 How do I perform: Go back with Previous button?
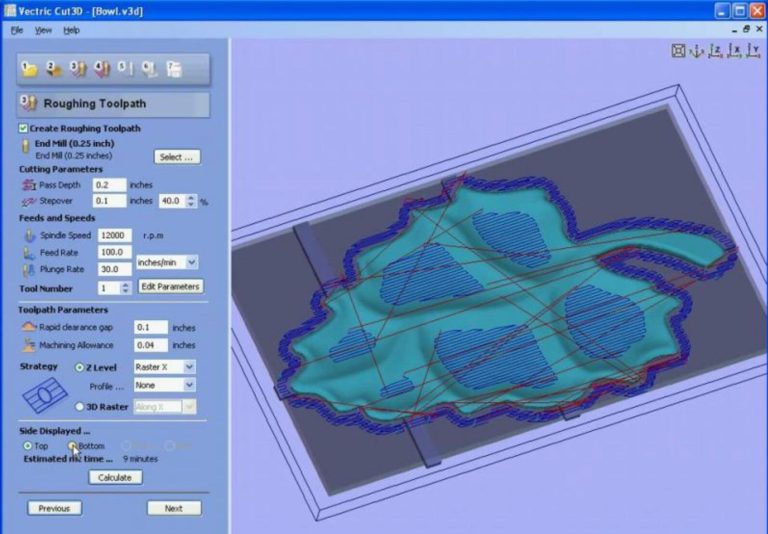coord(54,508)
